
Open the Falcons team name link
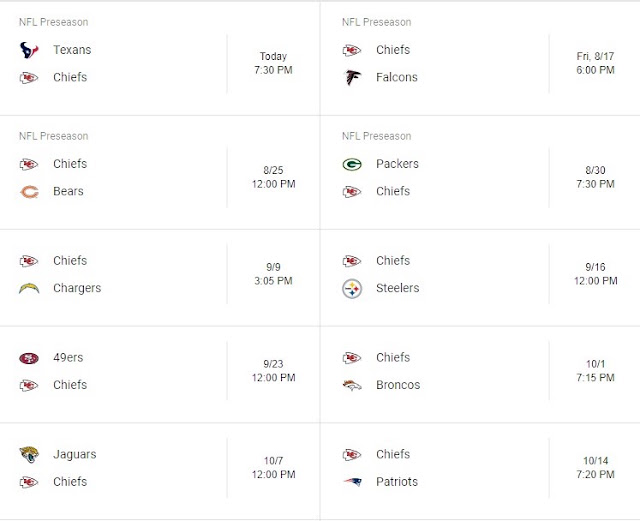[397, 77]
